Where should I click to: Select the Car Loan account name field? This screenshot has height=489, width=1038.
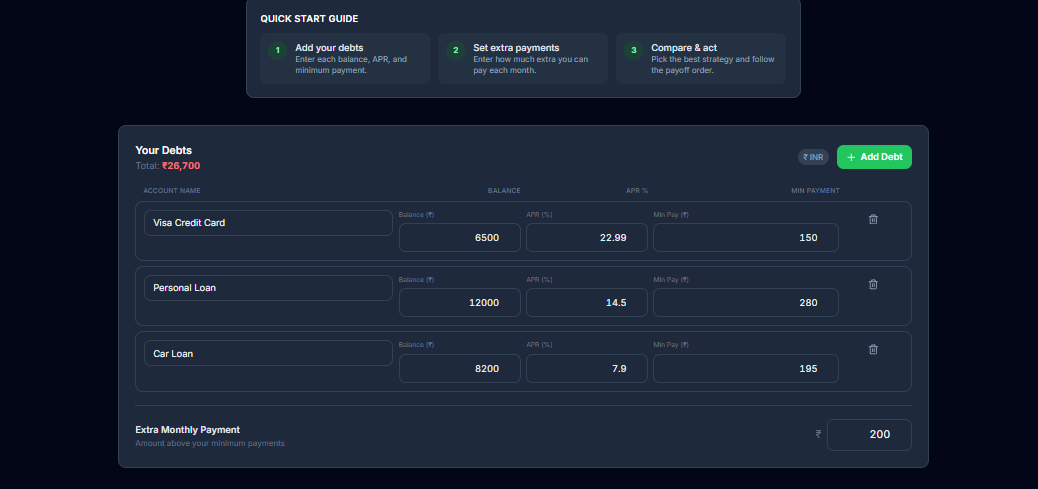(x=268, y=353)
